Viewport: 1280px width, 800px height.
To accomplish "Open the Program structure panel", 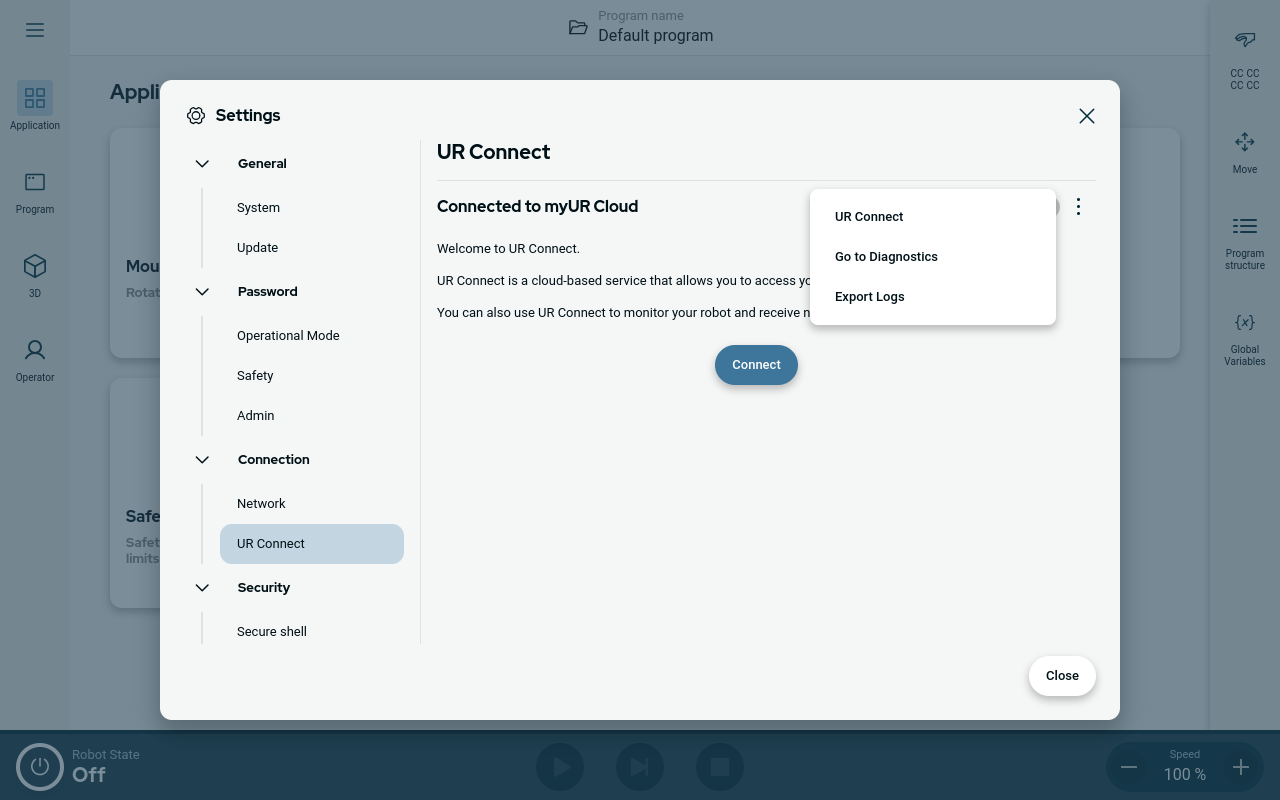I will tap(1244, 227).
